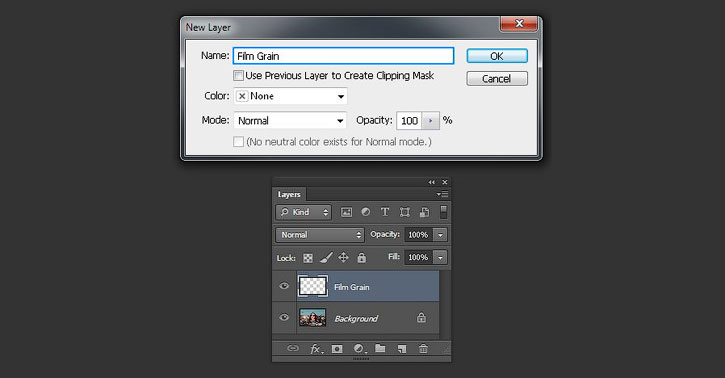Image resolution: width=725 pixels, height=378 pixels.
Task: Enable Use Previous Layer clipping mask checkbox
Action: point(239,75)
